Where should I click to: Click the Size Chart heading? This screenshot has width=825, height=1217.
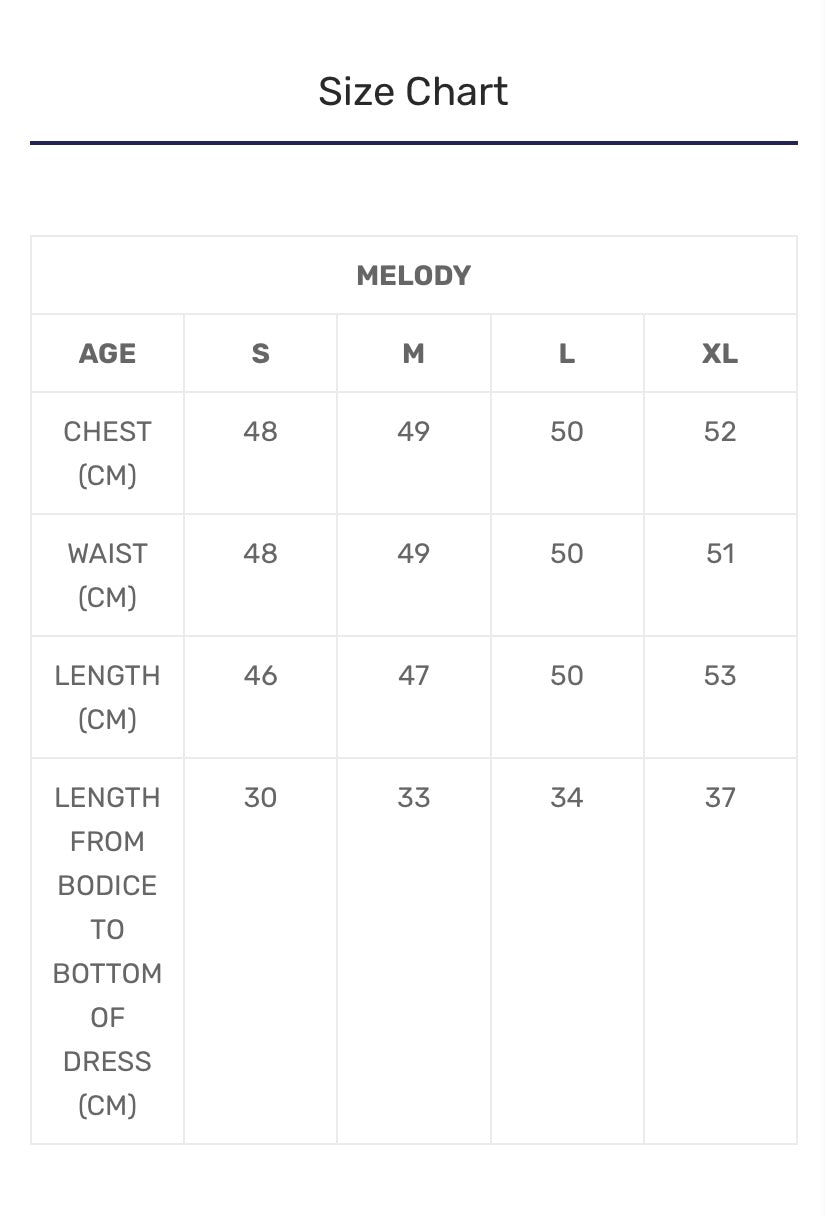413,92
